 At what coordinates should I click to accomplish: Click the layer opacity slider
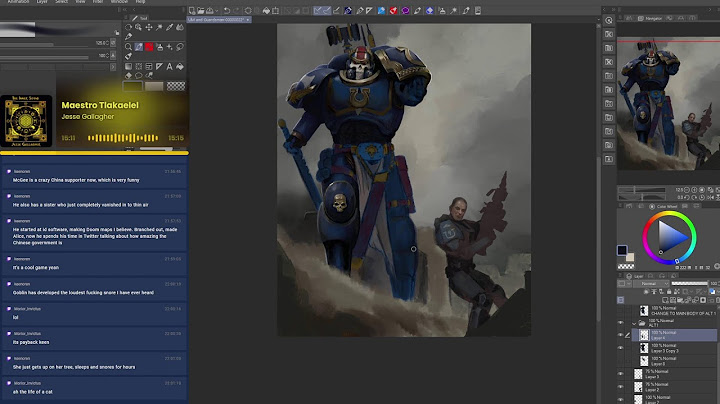click(690, 284)
